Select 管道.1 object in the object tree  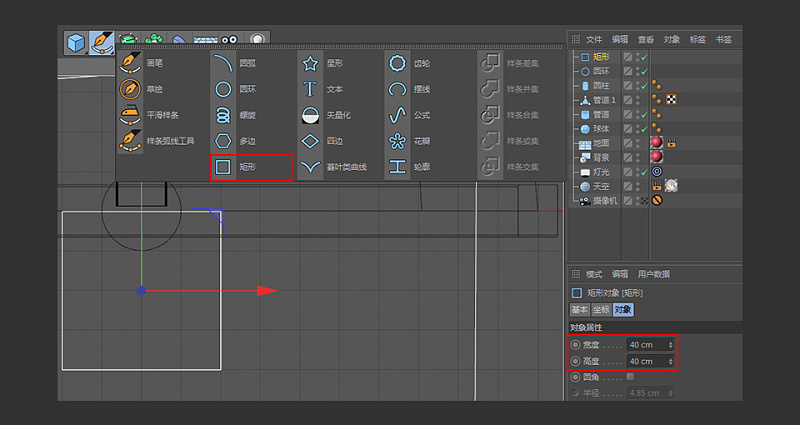click(x=604, y=100)
